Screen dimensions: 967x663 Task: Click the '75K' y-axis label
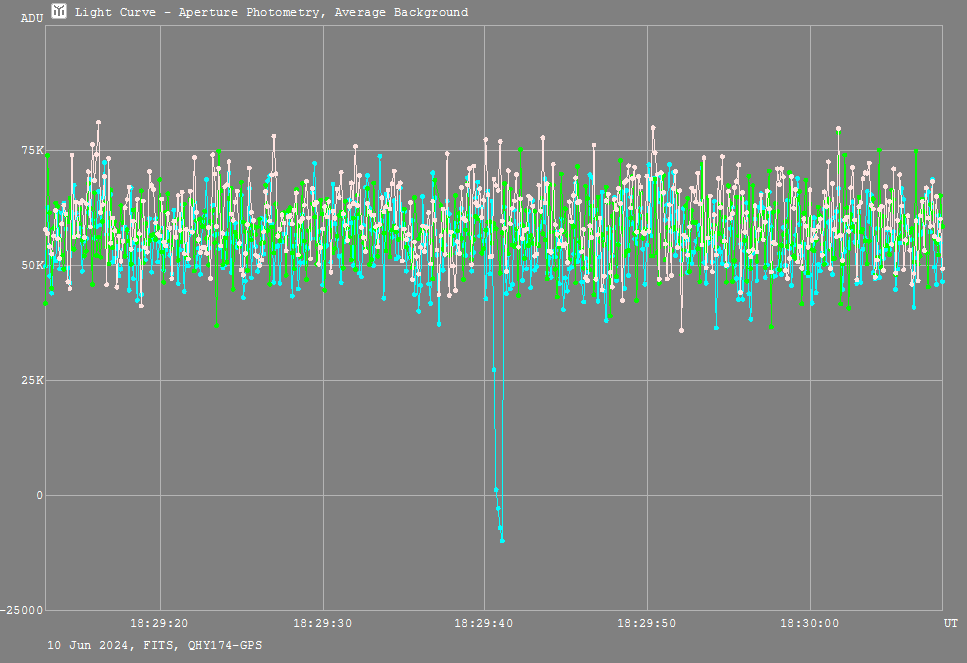33,150
